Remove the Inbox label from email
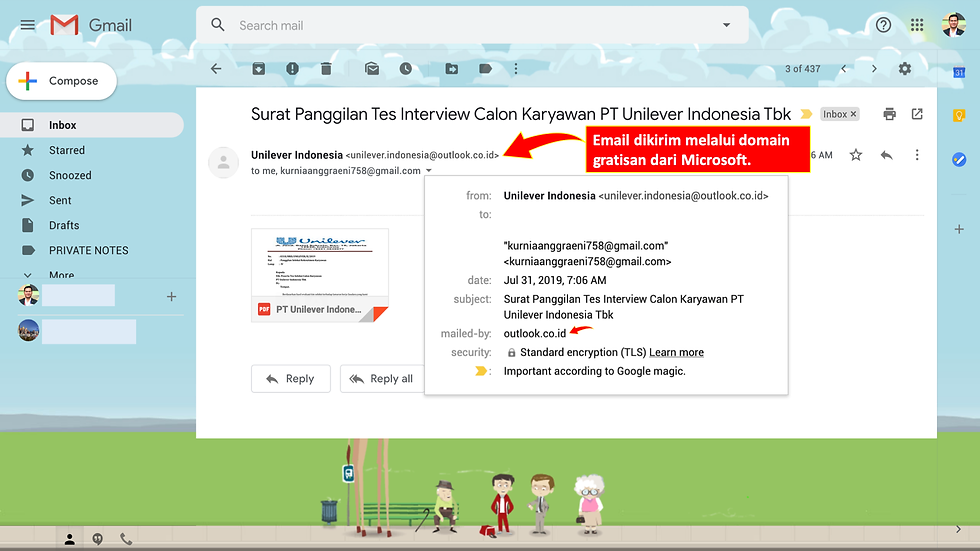The height and width of the screenshot is (551, 980). (x=853, y=114)
